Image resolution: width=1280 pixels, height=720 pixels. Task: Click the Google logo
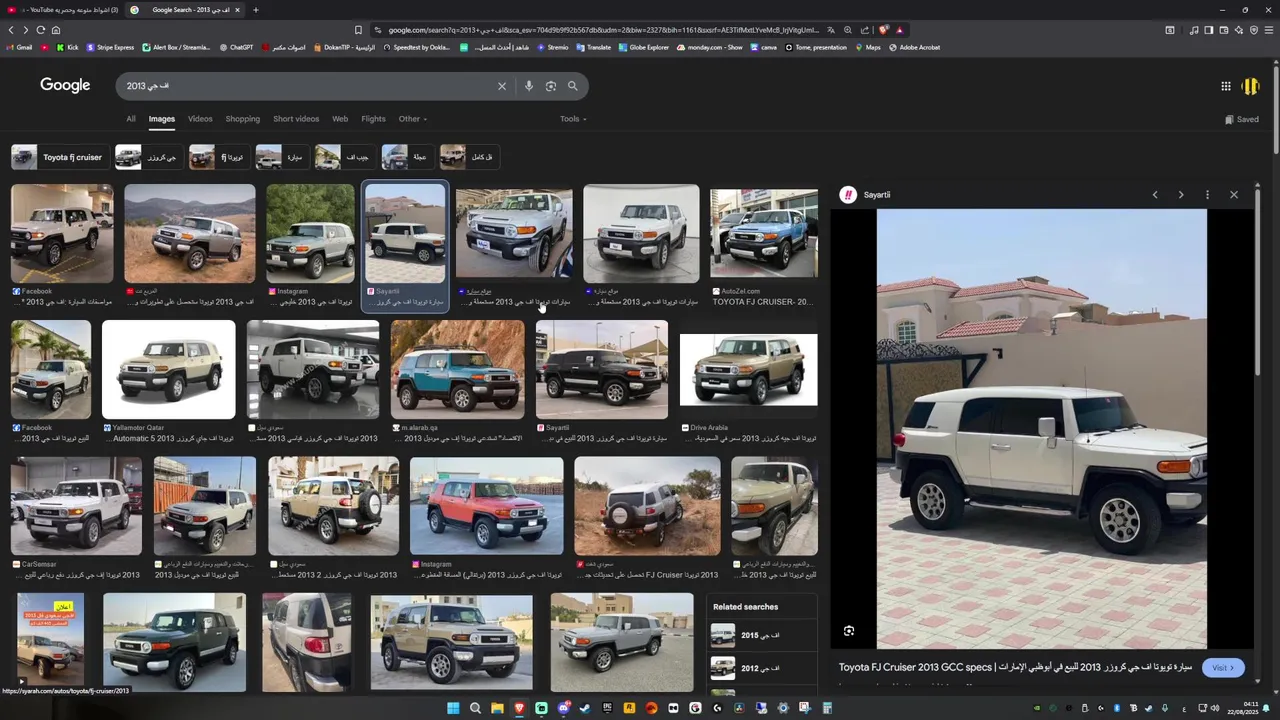tap(65, 85)
